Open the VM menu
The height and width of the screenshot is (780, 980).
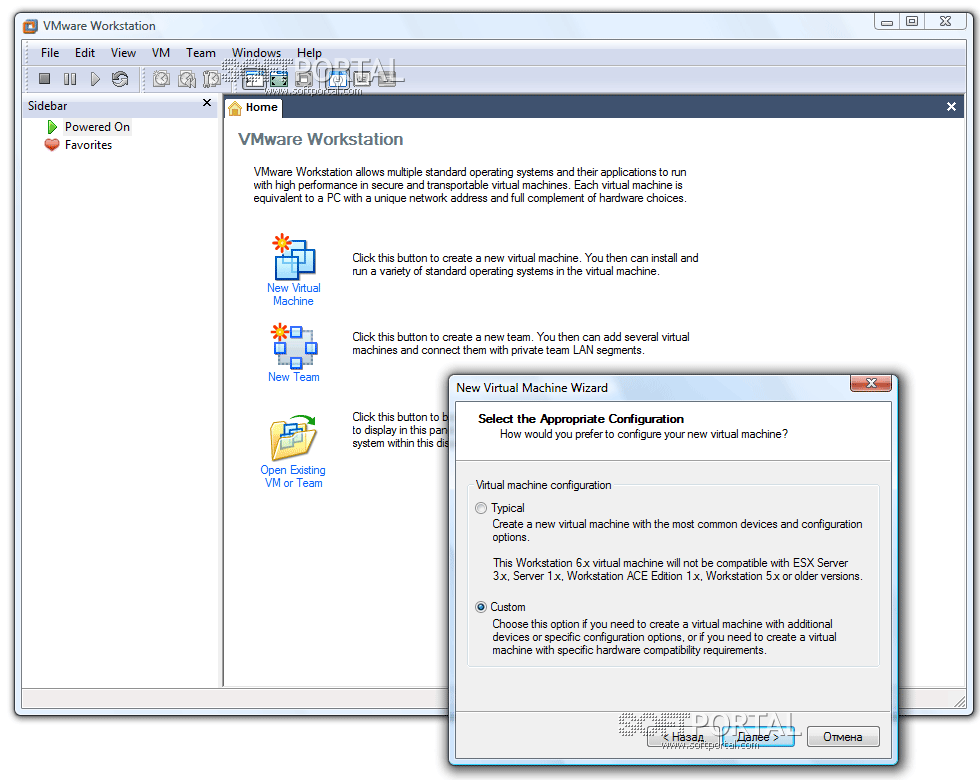[x=161, y=53]
